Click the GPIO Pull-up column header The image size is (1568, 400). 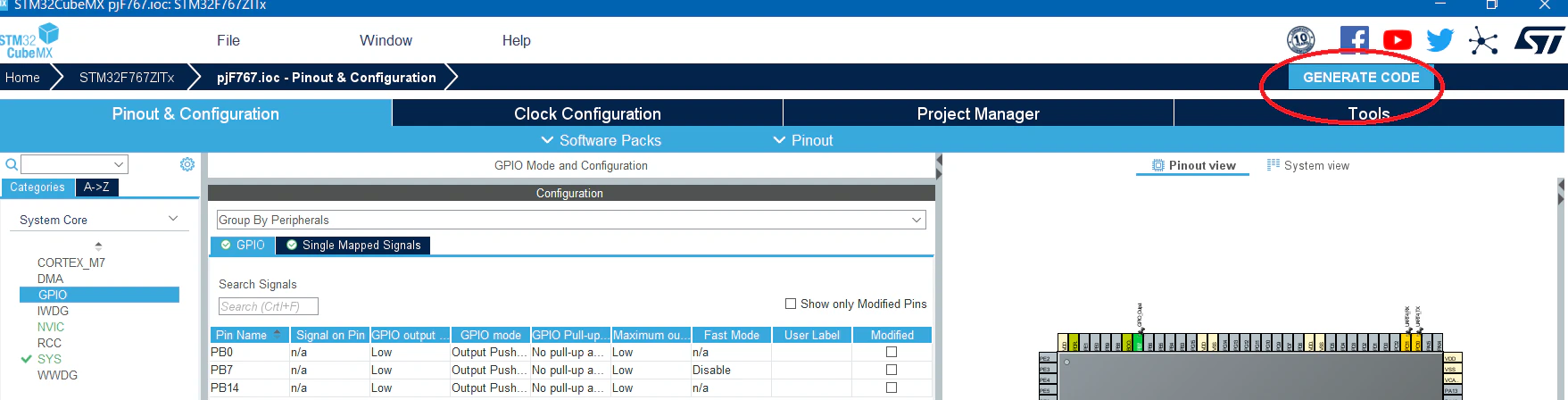click(x=570, y=335)
